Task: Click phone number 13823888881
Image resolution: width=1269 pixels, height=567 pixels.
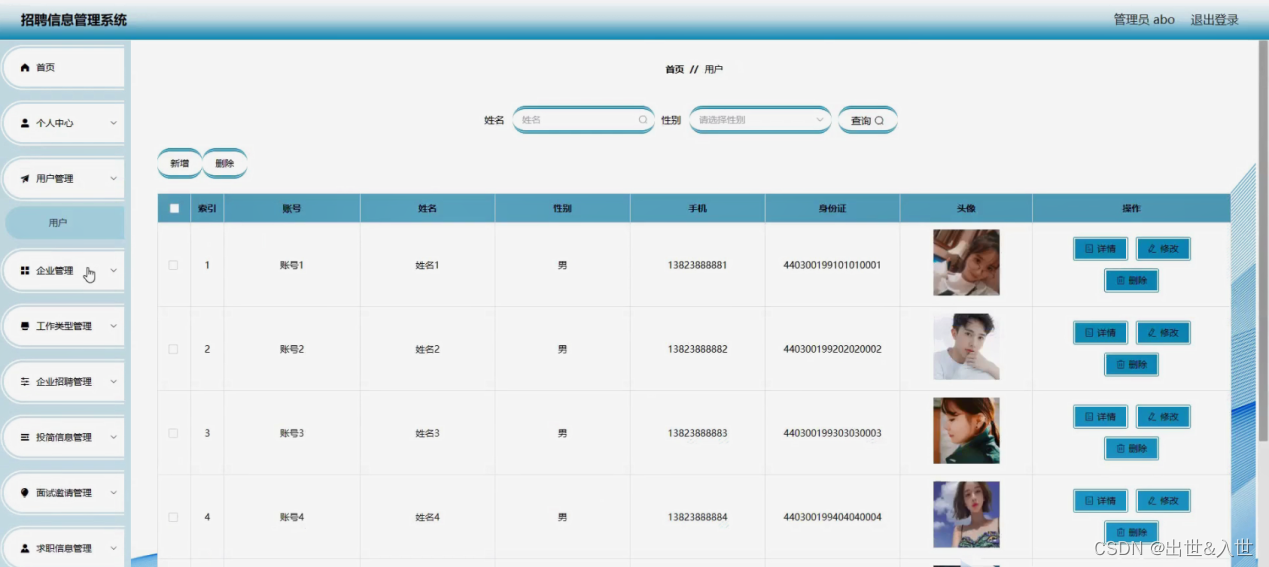Action: click(x=697, y=265)
